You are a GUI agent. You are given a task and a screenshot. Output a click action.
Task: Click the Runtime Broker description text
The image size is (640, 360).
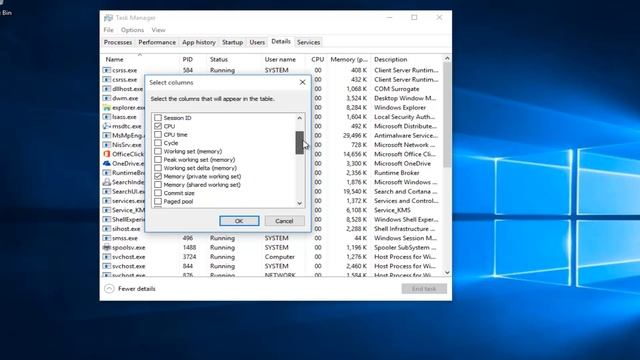click(x=397, y=173)
